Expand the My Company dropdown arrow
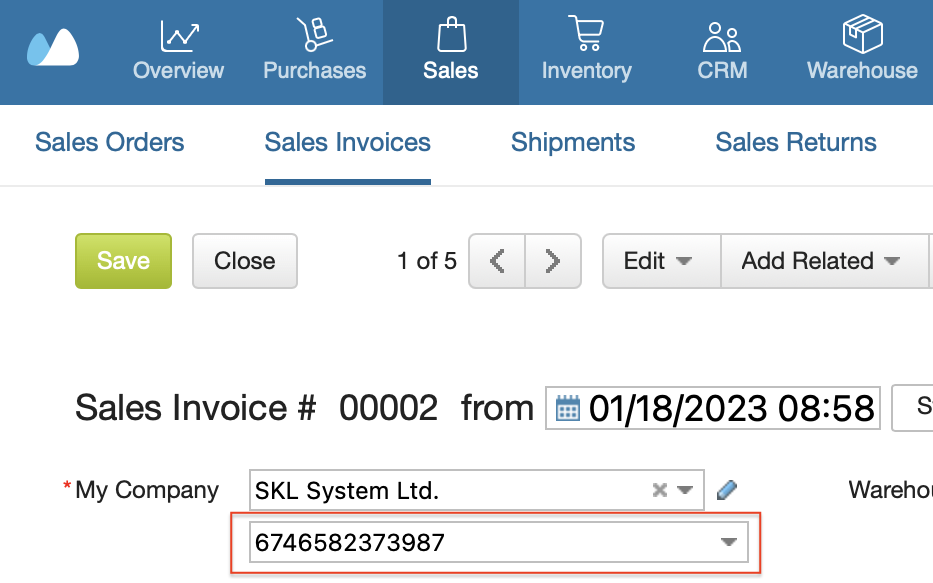This screenshot has height=583, width=933. 685,490
